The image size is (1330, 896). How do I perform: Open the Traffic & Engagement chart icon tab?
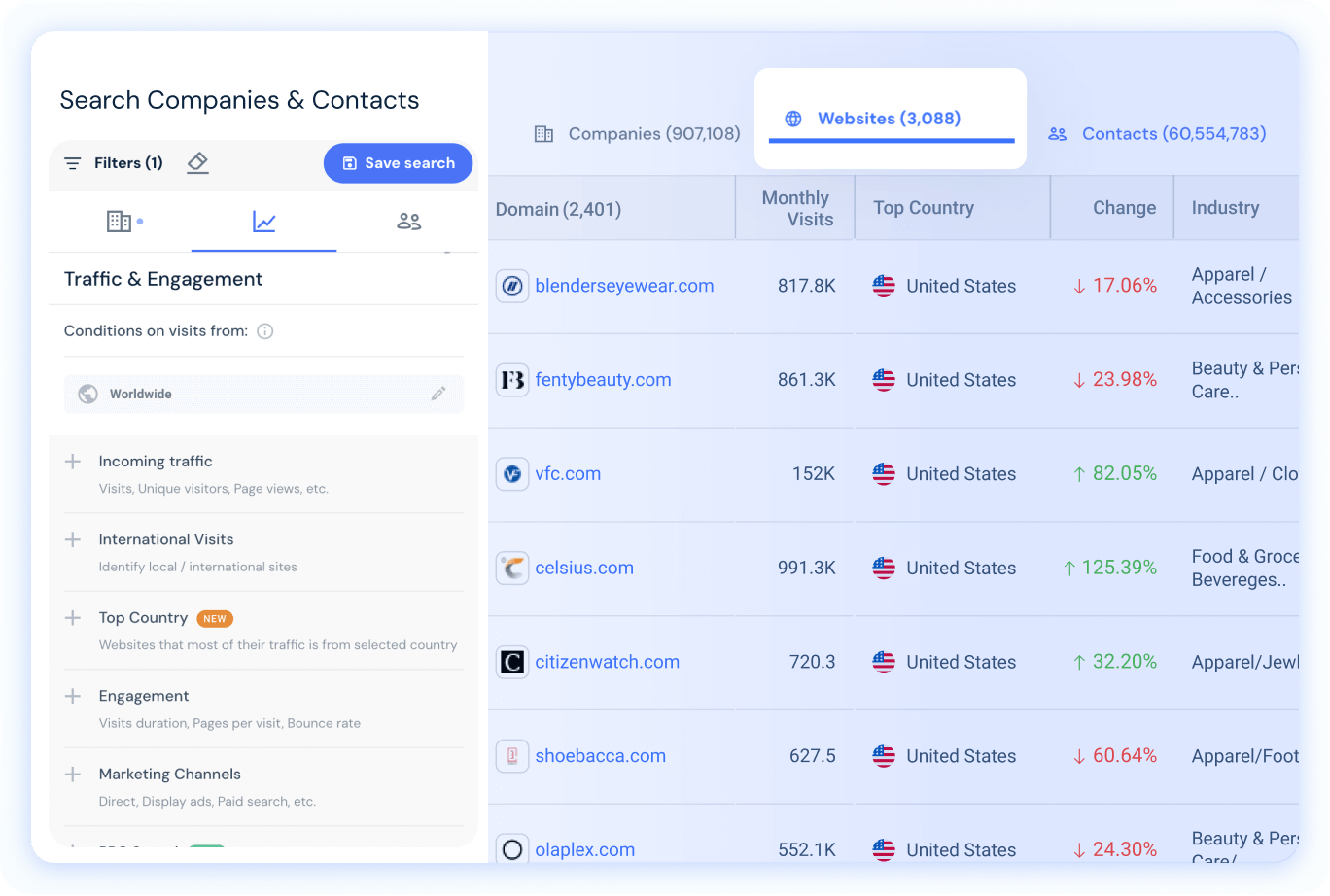(x=263, y=221)
